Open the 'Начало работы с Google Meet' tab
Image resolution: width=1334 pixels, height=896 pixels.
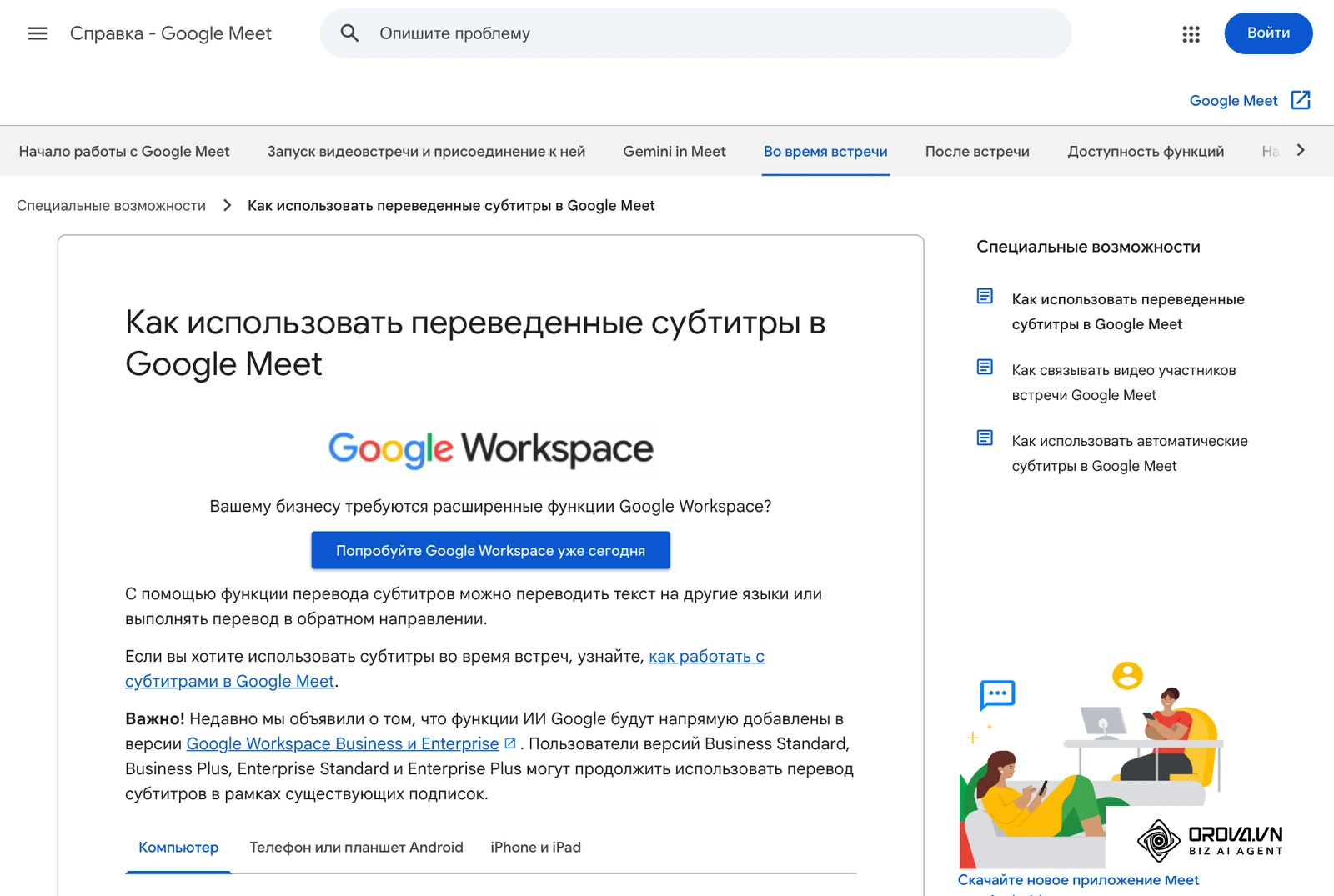coord(124,152)
